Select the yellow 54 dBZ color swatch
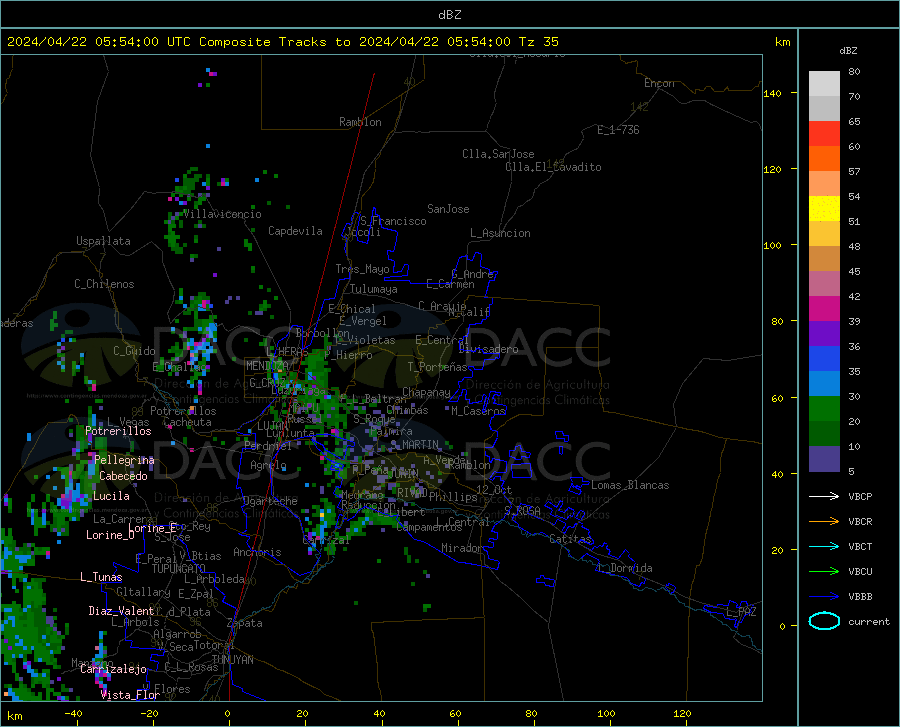The height and width of the screenshot is (727, 900). pos(824,209)
